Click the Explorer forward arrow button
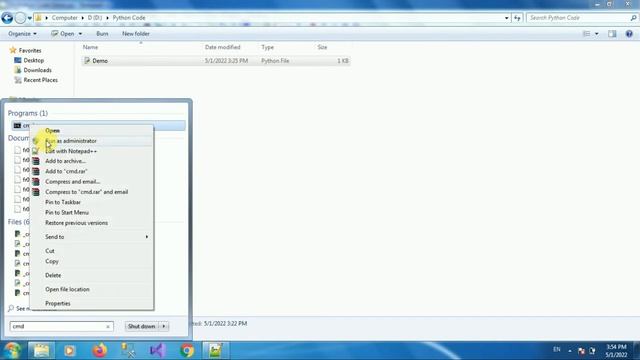The height and width of the screenshot is (360, 640). click(20, 18)
